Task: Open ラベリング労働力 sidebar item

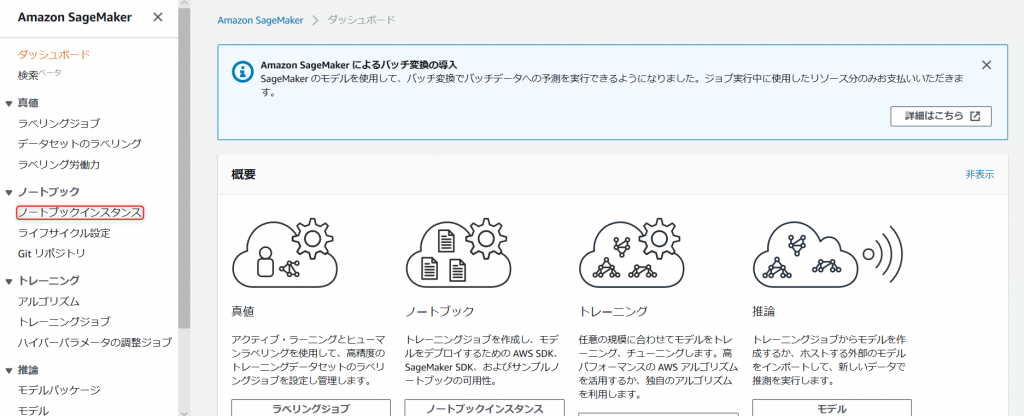Action: coord(59,164)
